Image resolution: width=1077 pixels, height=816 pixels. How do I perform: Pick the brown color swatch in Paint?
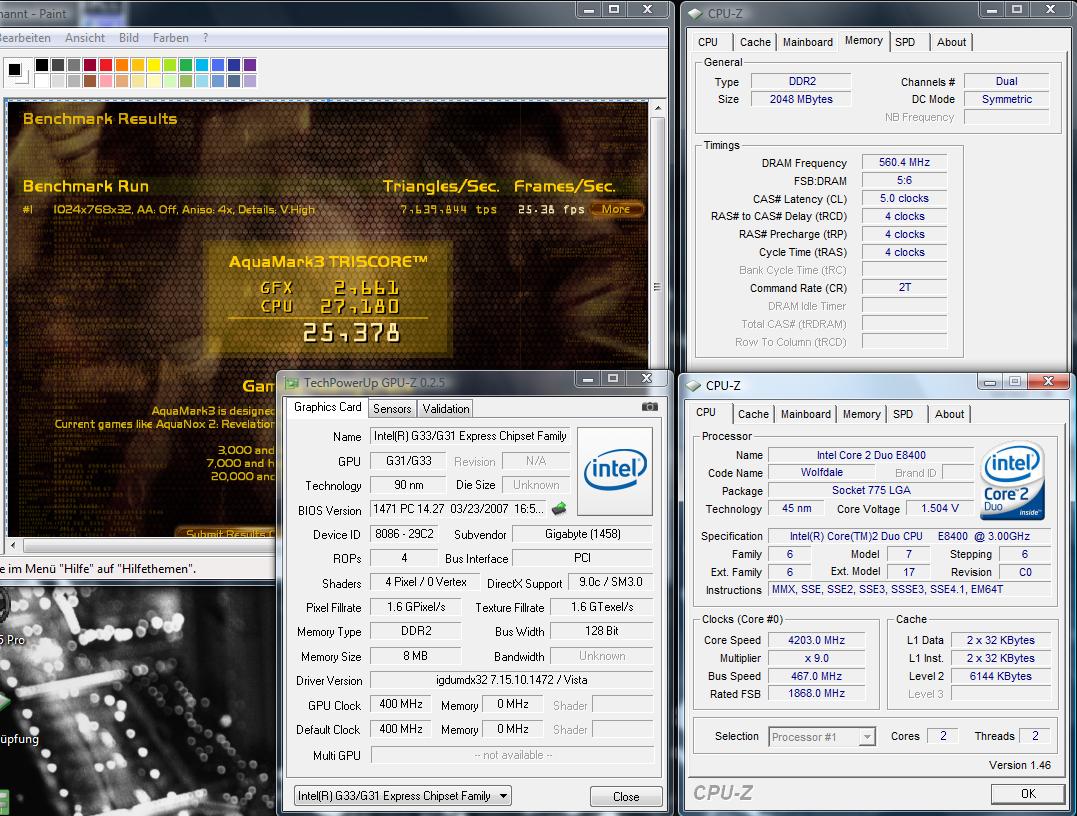pyautogui.click(x=90, y=80)
